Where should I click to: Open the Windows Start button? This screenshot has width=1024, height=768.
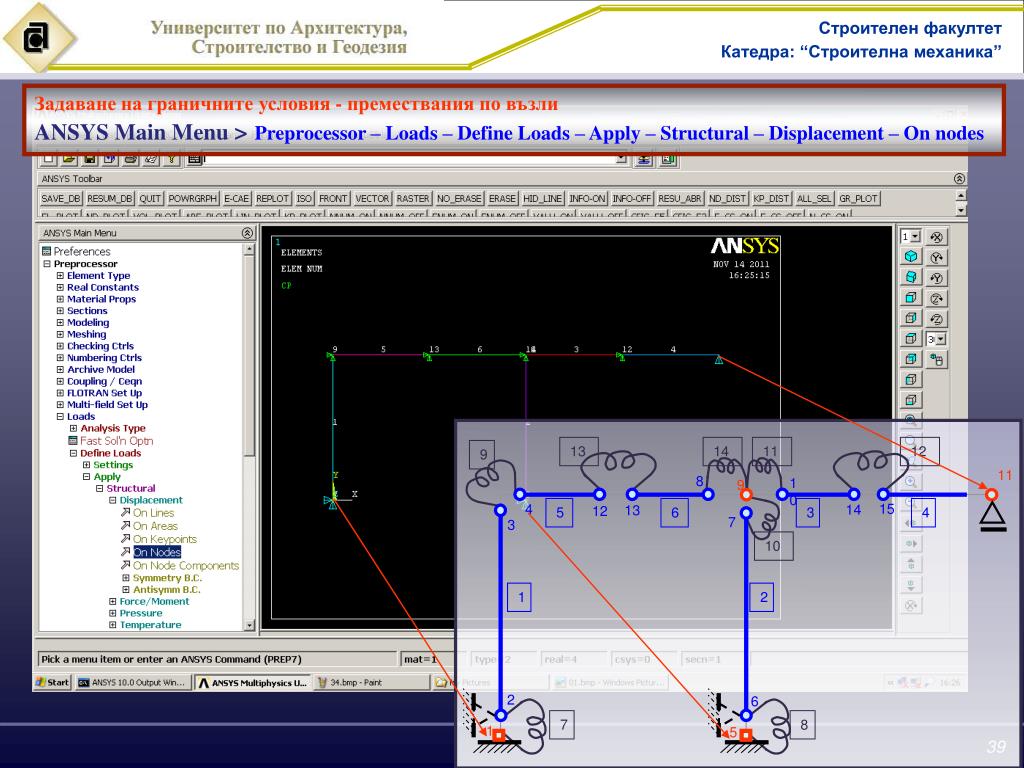tap(52, 682)
